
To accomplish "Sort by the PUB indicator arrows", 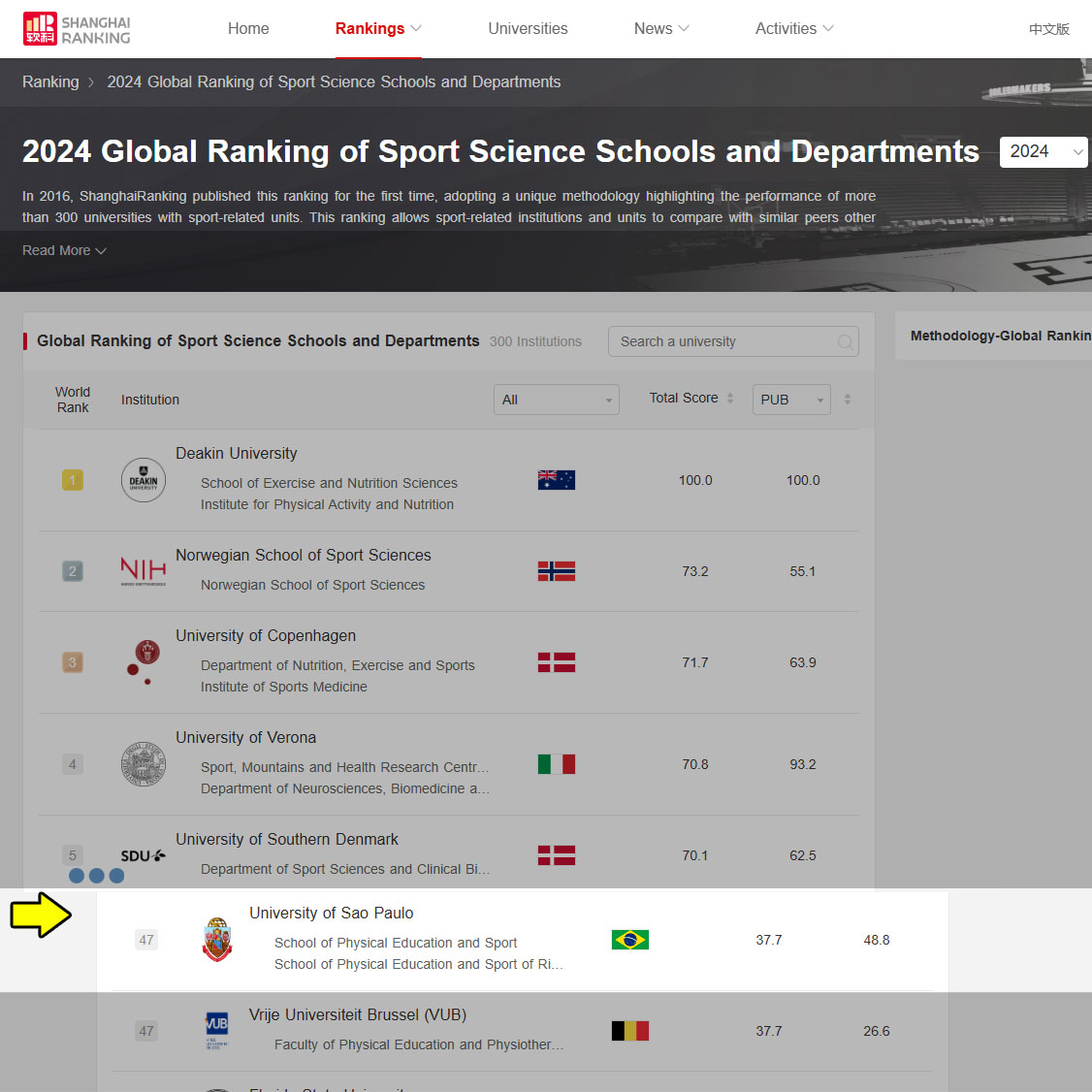I will point(847,399).
